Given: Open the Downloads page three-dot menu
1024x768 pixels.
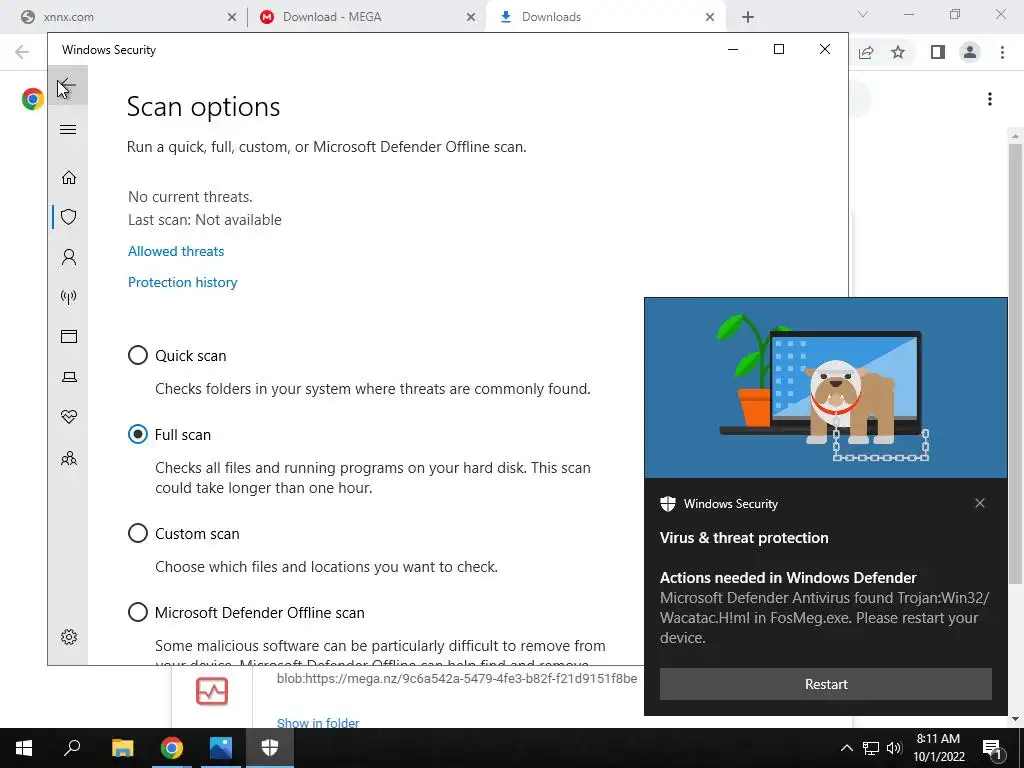Looking at the screenshot, I should pos(990,99).
